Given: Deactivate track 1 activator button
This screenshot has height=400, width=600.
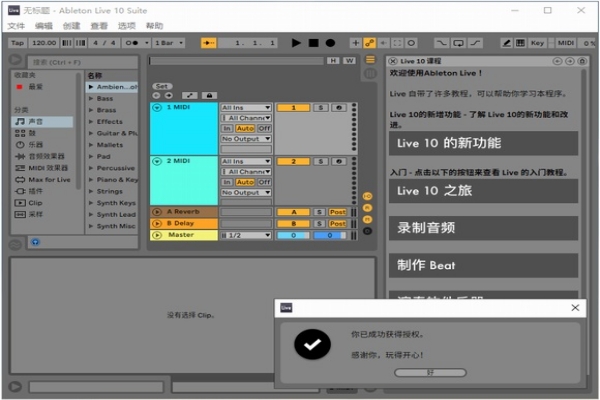Looking at the screenshot, I should (293, 108).
